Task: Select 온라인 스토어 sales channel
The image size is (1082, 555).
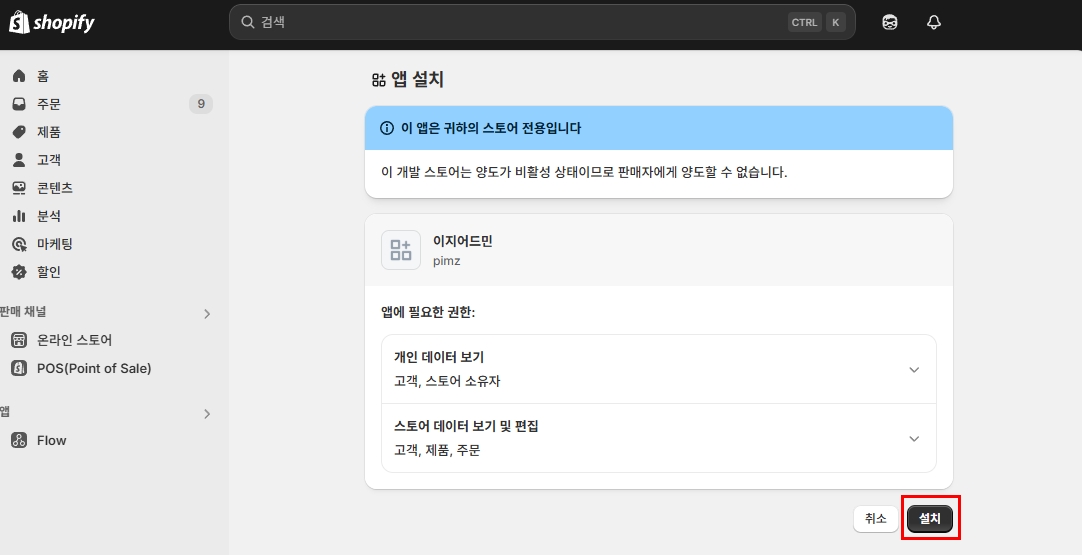Action: 74,340
